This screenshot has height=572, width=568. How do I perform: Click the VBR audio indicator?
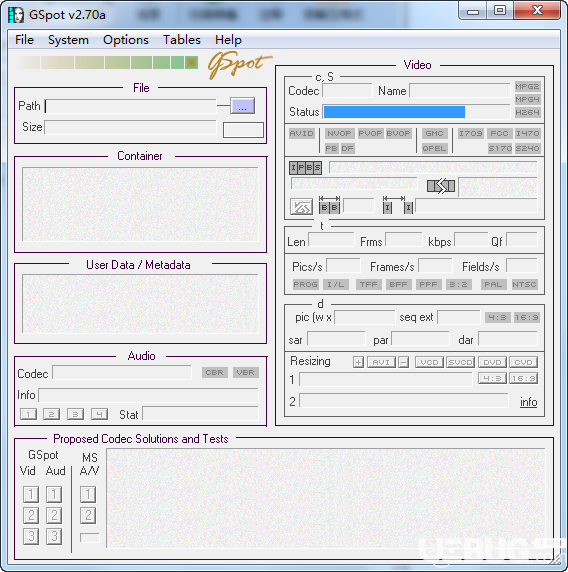coord(246,372)
